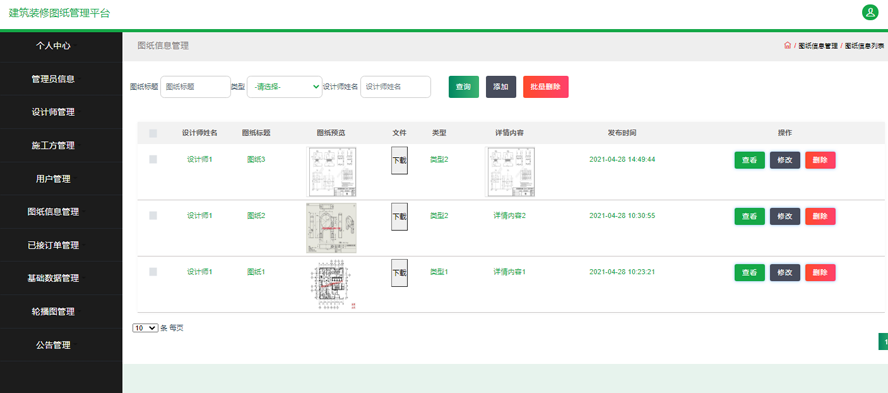This screenshot has width=888, height=393.
Task: Open 设计师管理 in sidebar
Action: [53, 112]
